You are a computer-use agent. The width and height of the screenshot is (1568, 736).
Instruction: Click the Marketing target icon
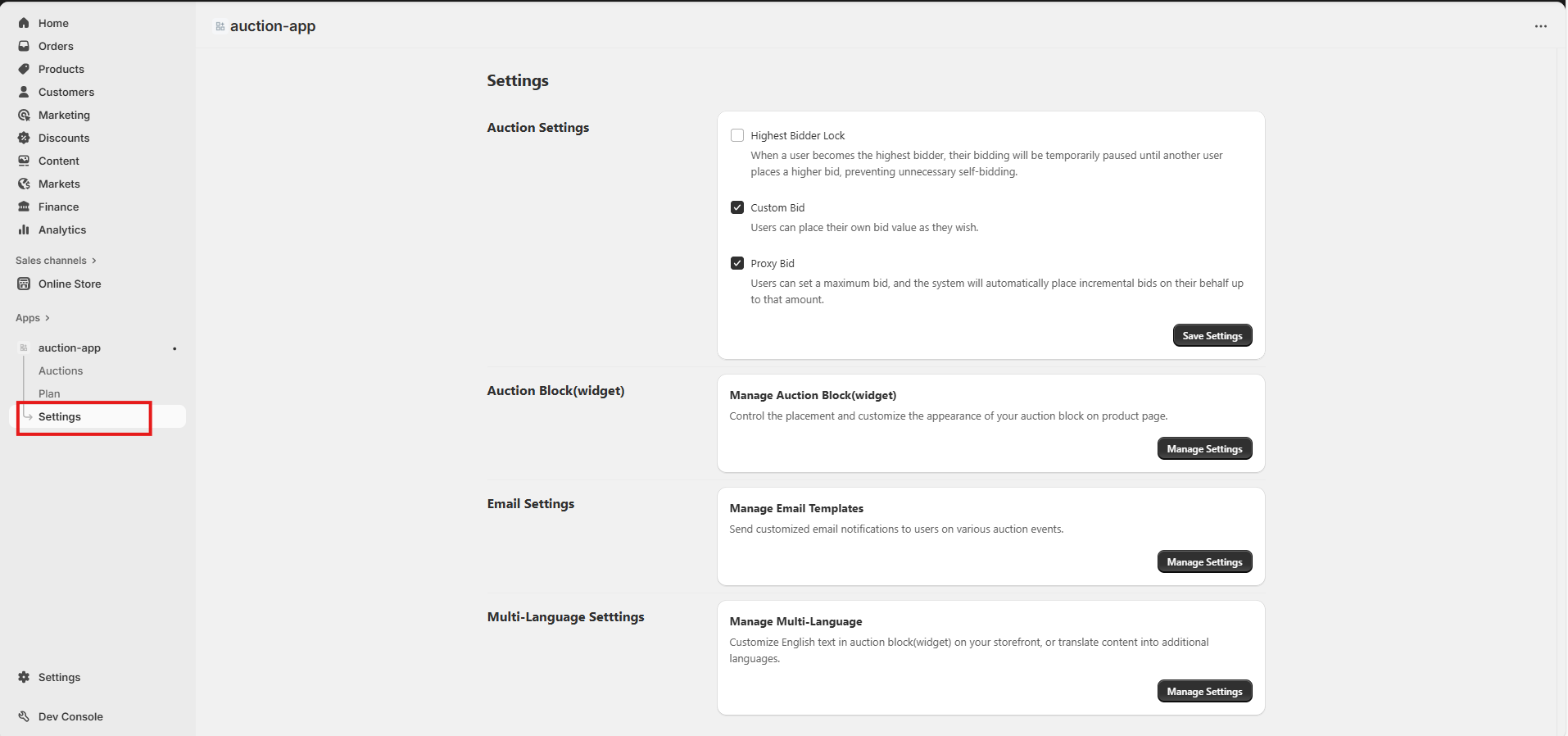tap(24, 115)
